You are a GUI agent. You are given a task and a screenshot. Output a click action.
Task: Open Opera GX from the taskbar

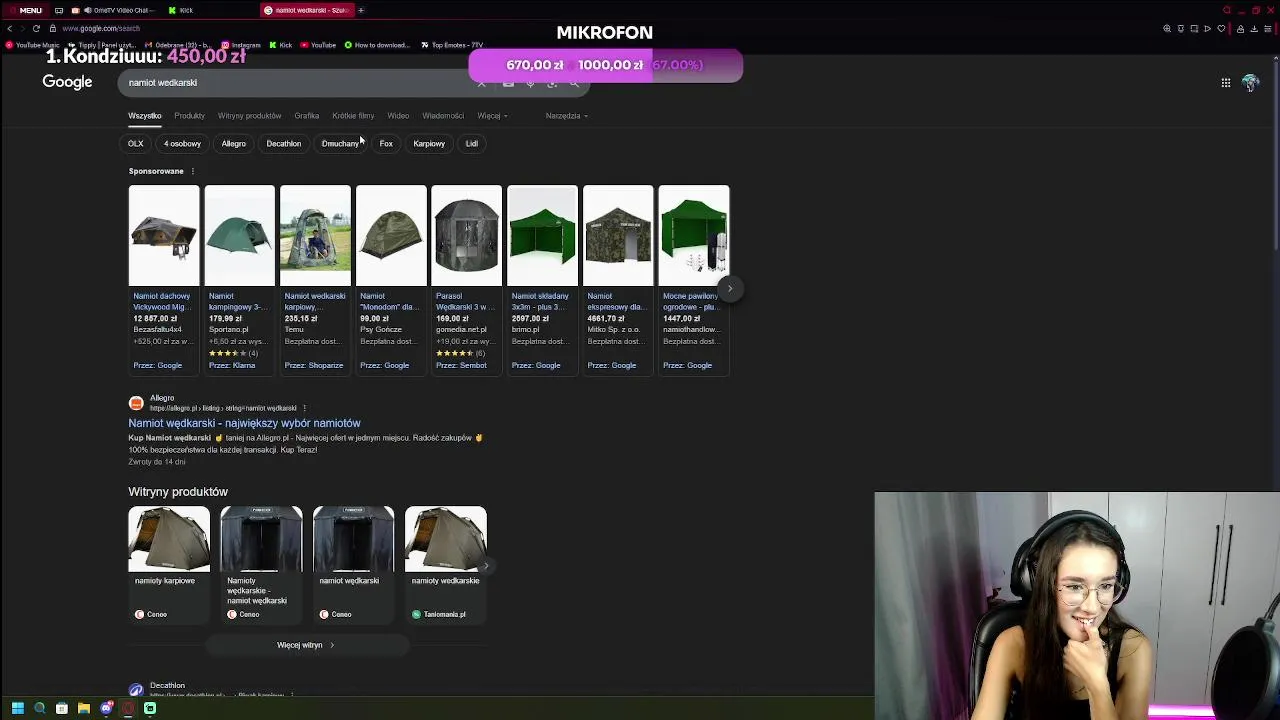pos(128,708)
